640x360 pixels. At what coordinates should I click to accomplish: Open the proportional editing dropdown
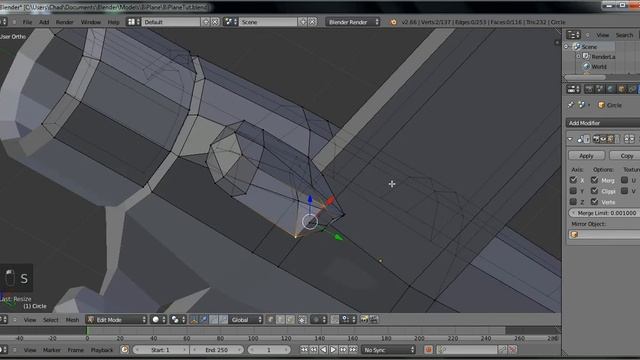point(318,320)
